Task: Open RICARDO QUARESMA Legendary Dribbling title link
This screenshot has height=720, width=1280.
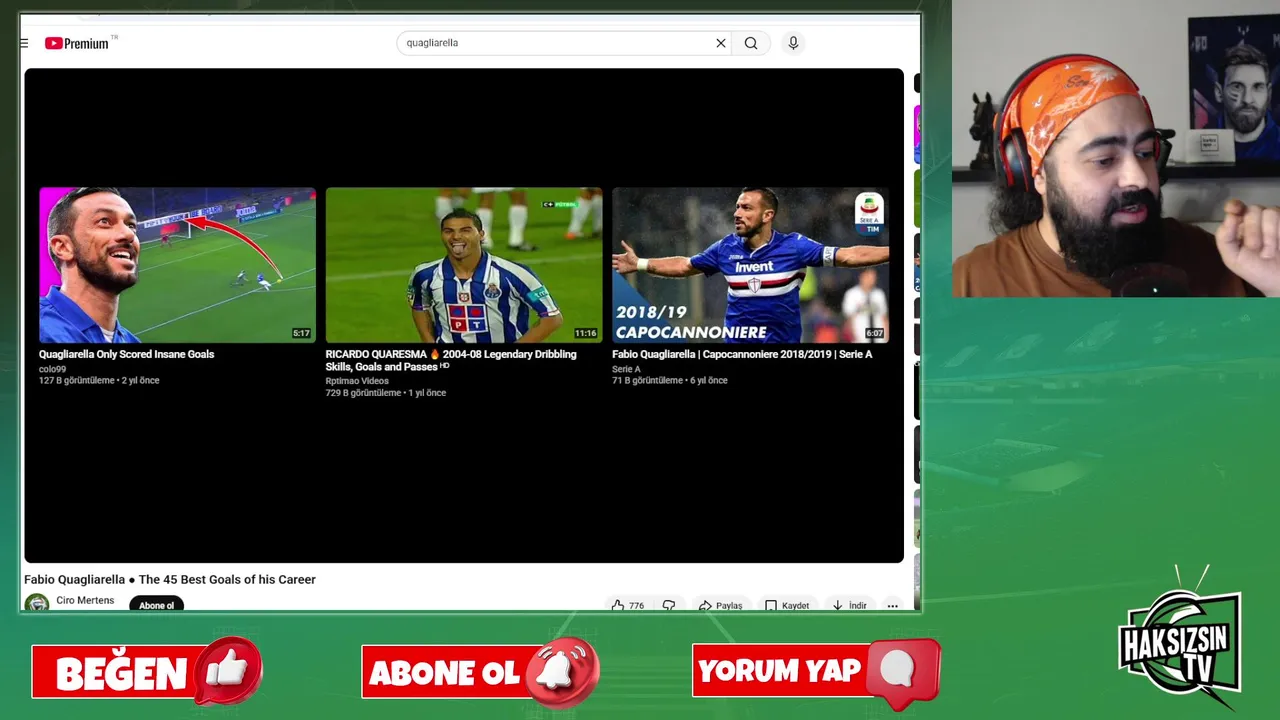Action: tap(451, 360)
